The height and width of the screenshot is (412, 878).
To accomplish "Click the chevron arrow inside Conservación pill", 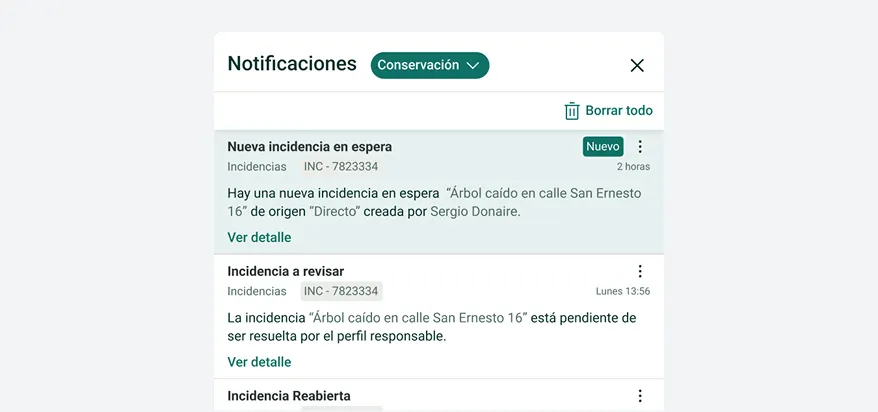I will [x=473, y=65].
